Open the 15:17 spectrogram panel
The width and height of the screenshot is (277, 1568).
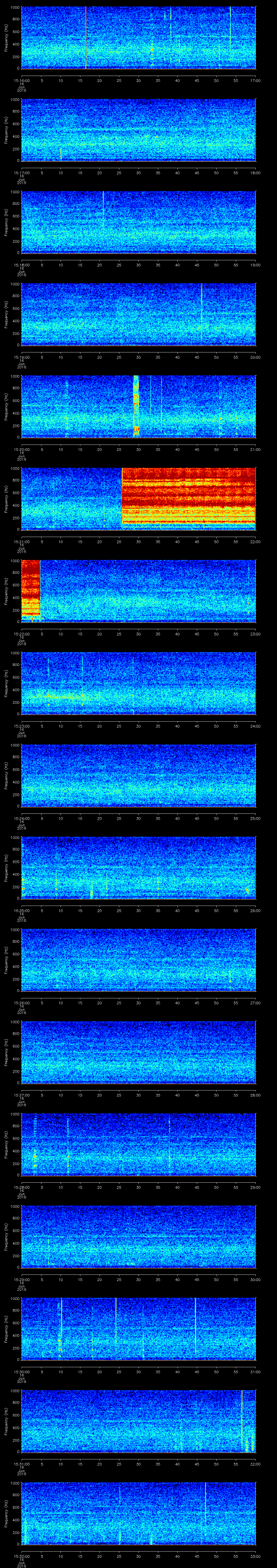(x=138, y=130)
